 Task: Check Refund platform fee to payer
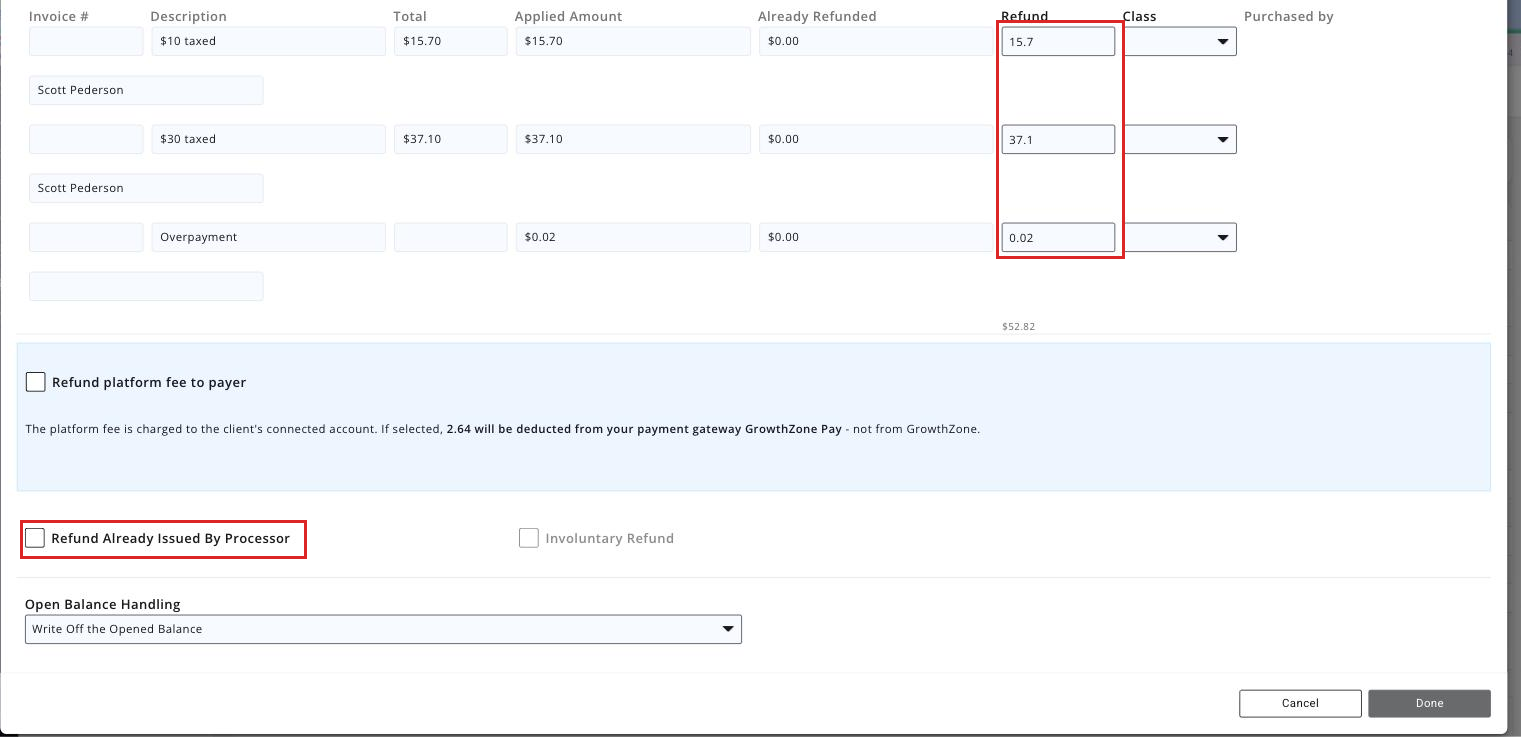coord(36,382)
